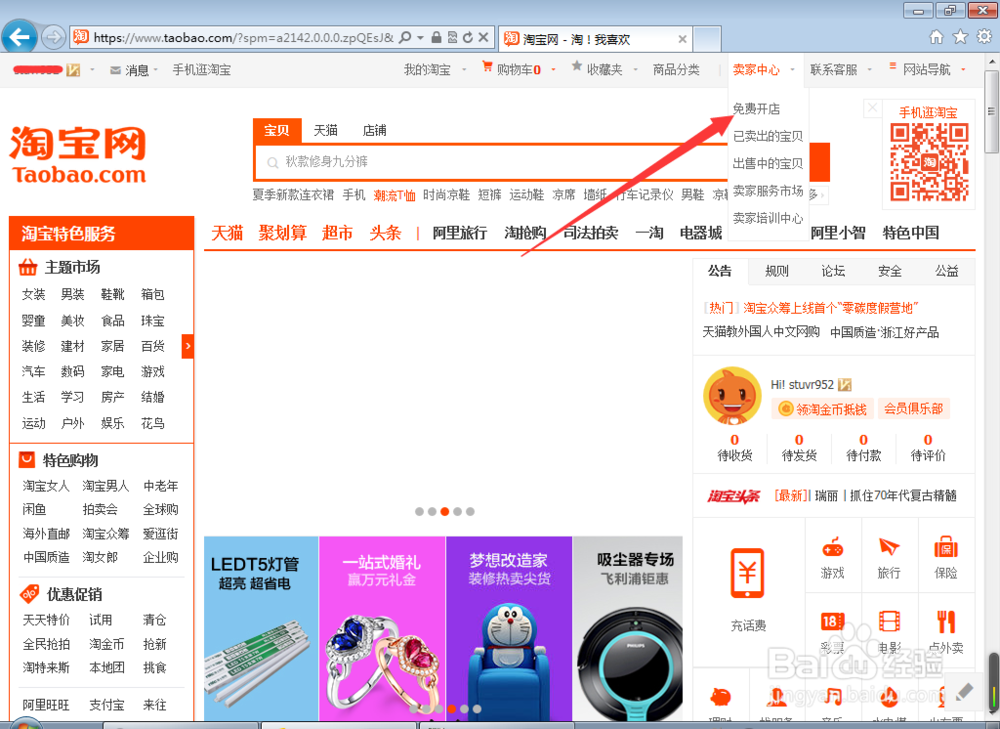Switch to the 论坛 notice tab
Viewport: 1000px width, 729px height.
[833, 271]
